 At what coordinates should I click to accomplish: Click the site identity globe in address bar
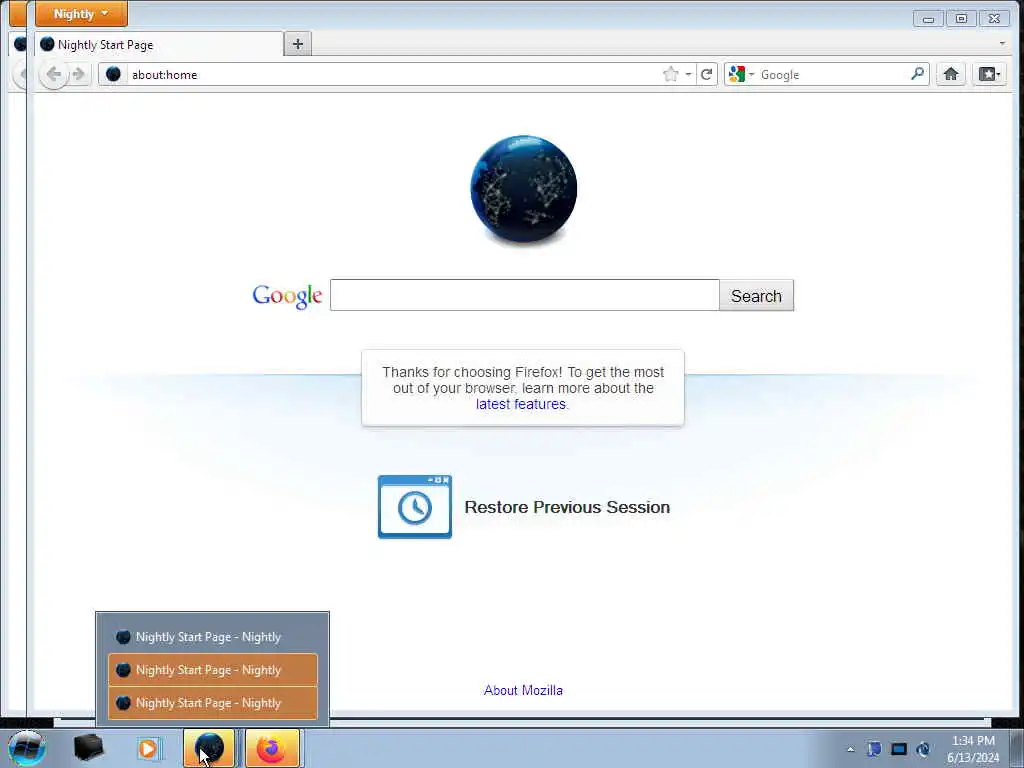click(x=113, y=74)
